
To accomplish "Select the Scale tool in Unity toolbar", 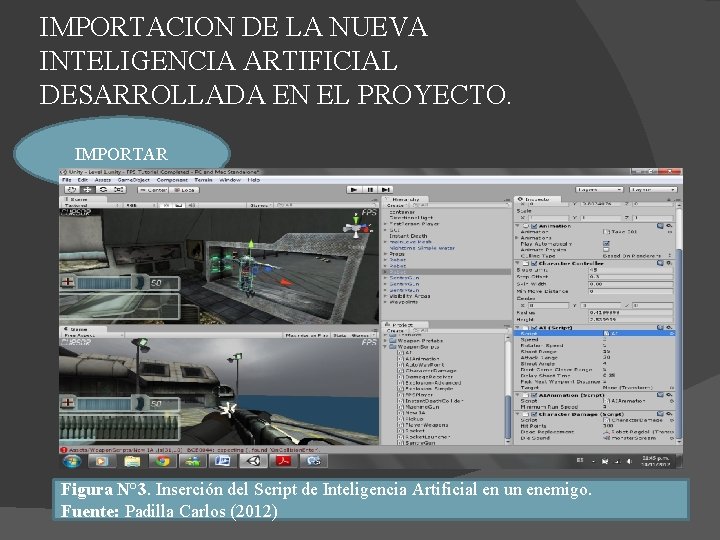I will [119, 190].
